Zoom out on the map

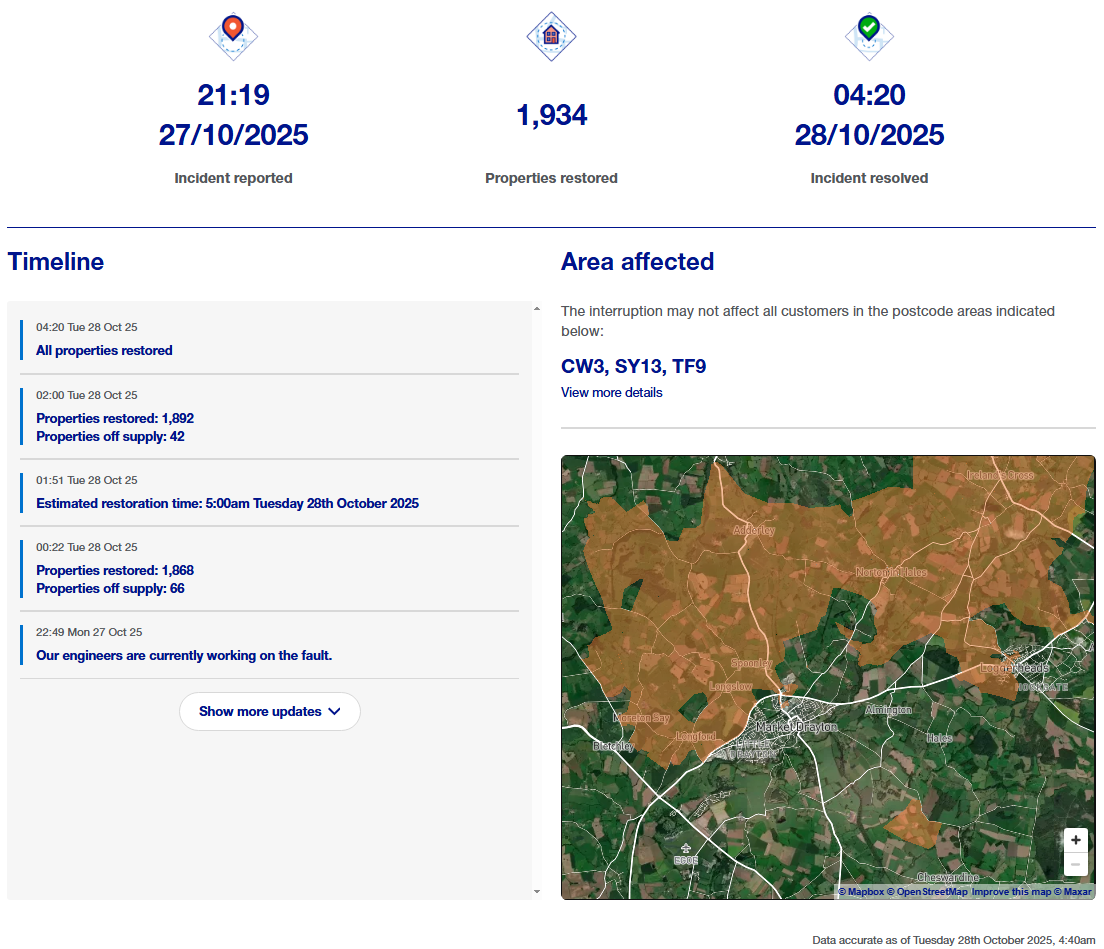click(x=1075, y=865)
